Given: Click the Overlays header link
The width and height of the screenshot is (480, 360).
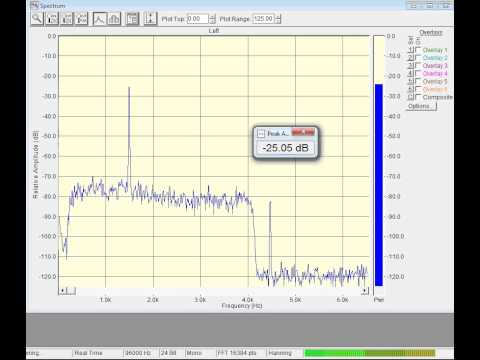Looking at the screenshot, I should pos(431,33).
